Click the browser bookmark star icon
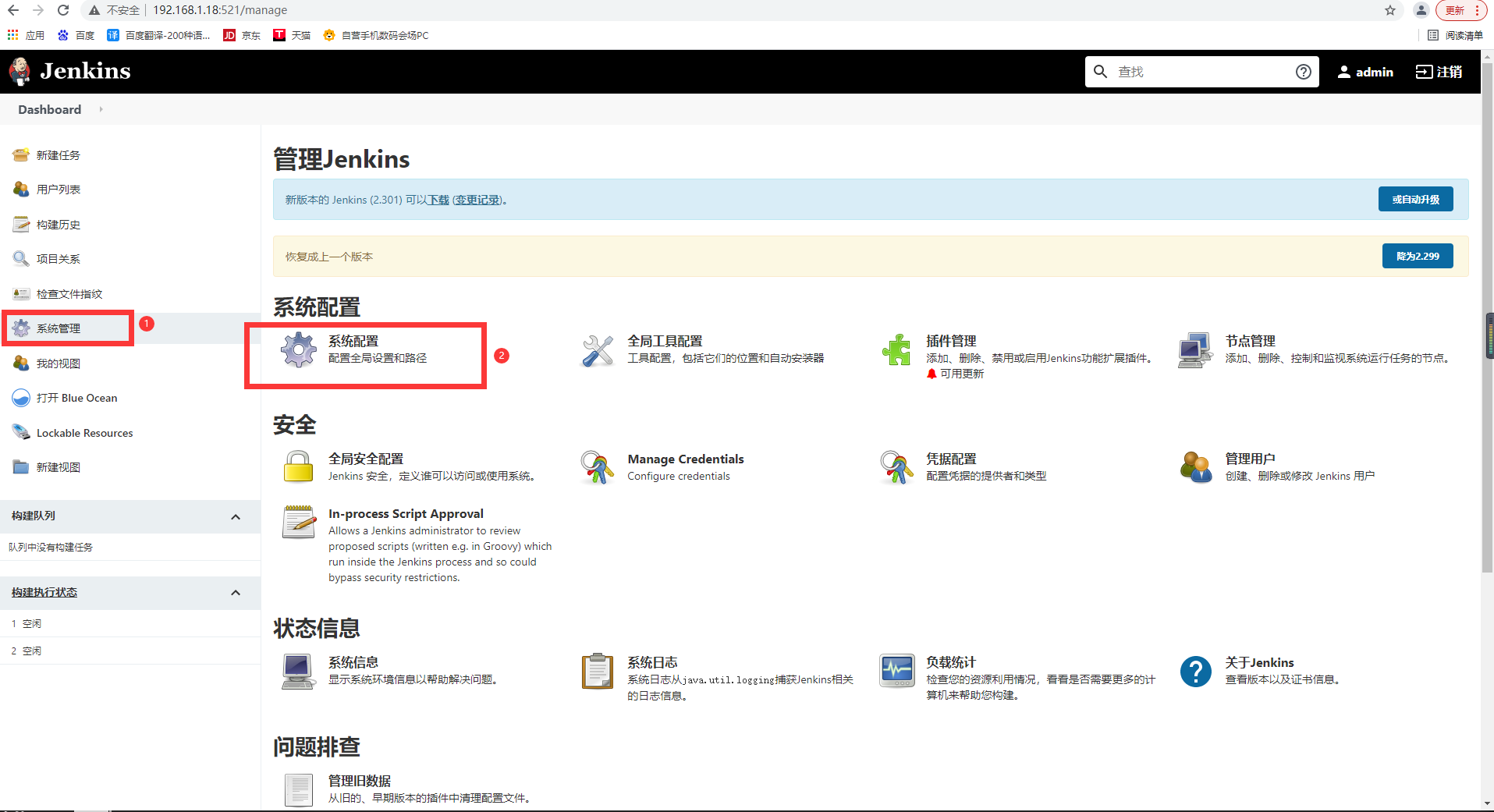The height and width of the screenshot is (812, 1494). (x=1390, y=10)
